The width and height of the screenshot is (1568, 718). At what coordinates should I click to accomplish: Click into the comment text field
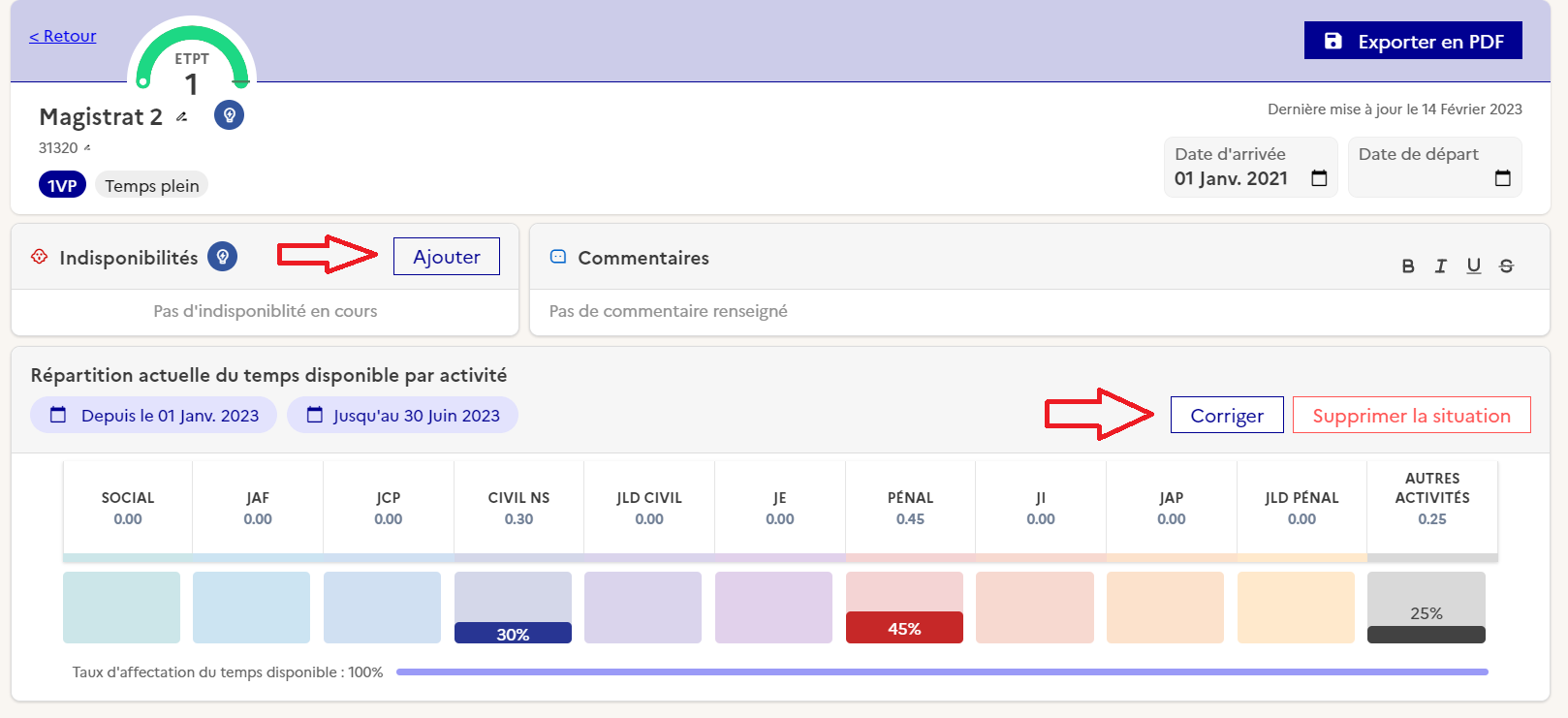1037,311
